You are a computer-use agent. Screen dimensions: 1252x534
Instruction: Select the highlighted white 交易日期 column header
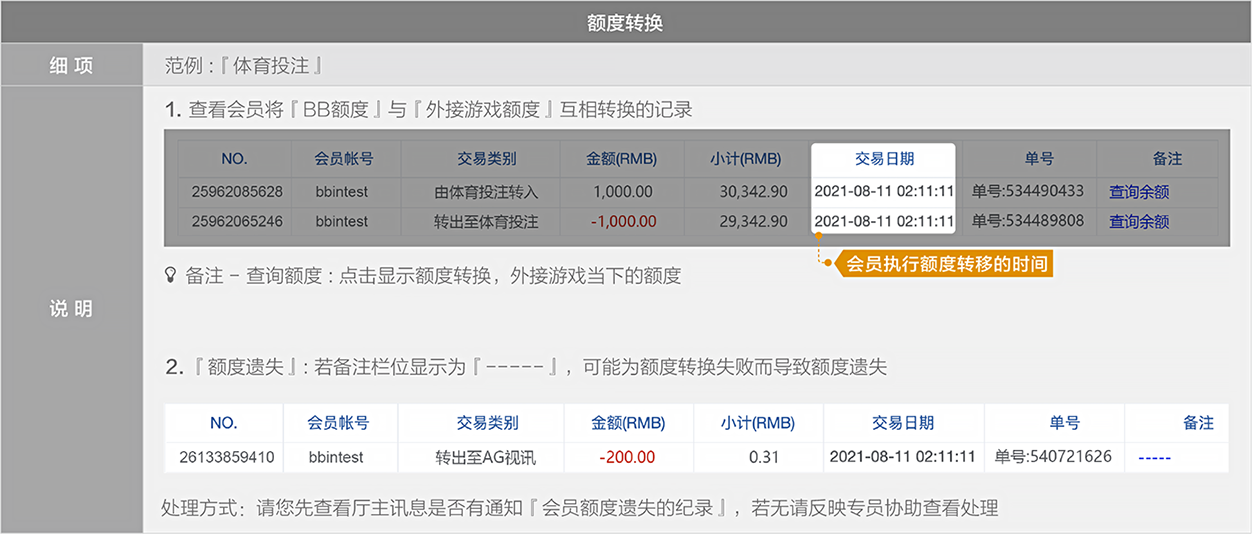coord(884,159)
